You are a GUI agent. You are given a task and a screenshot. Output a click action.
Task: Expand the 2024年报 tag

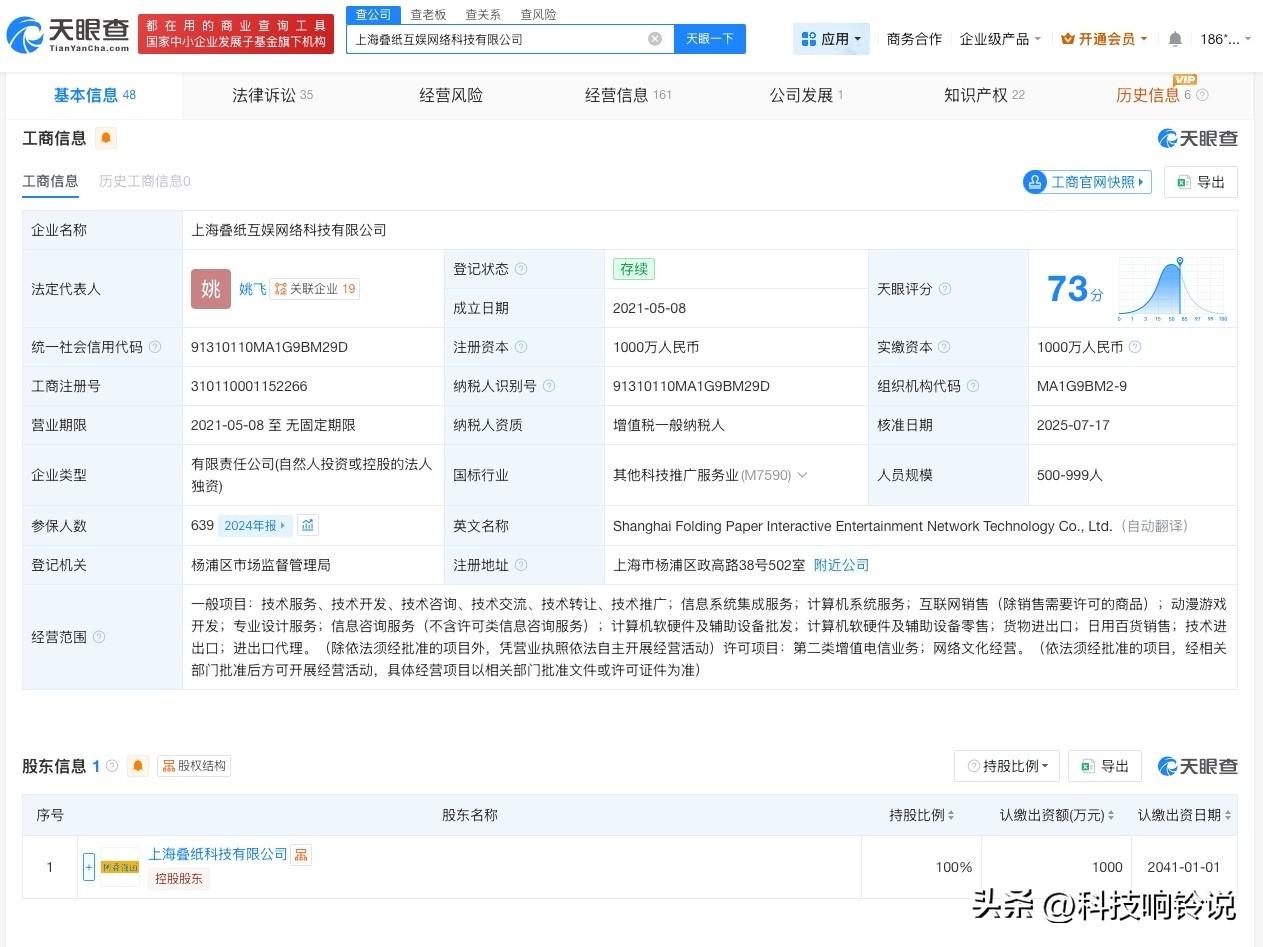coord(255,525)
